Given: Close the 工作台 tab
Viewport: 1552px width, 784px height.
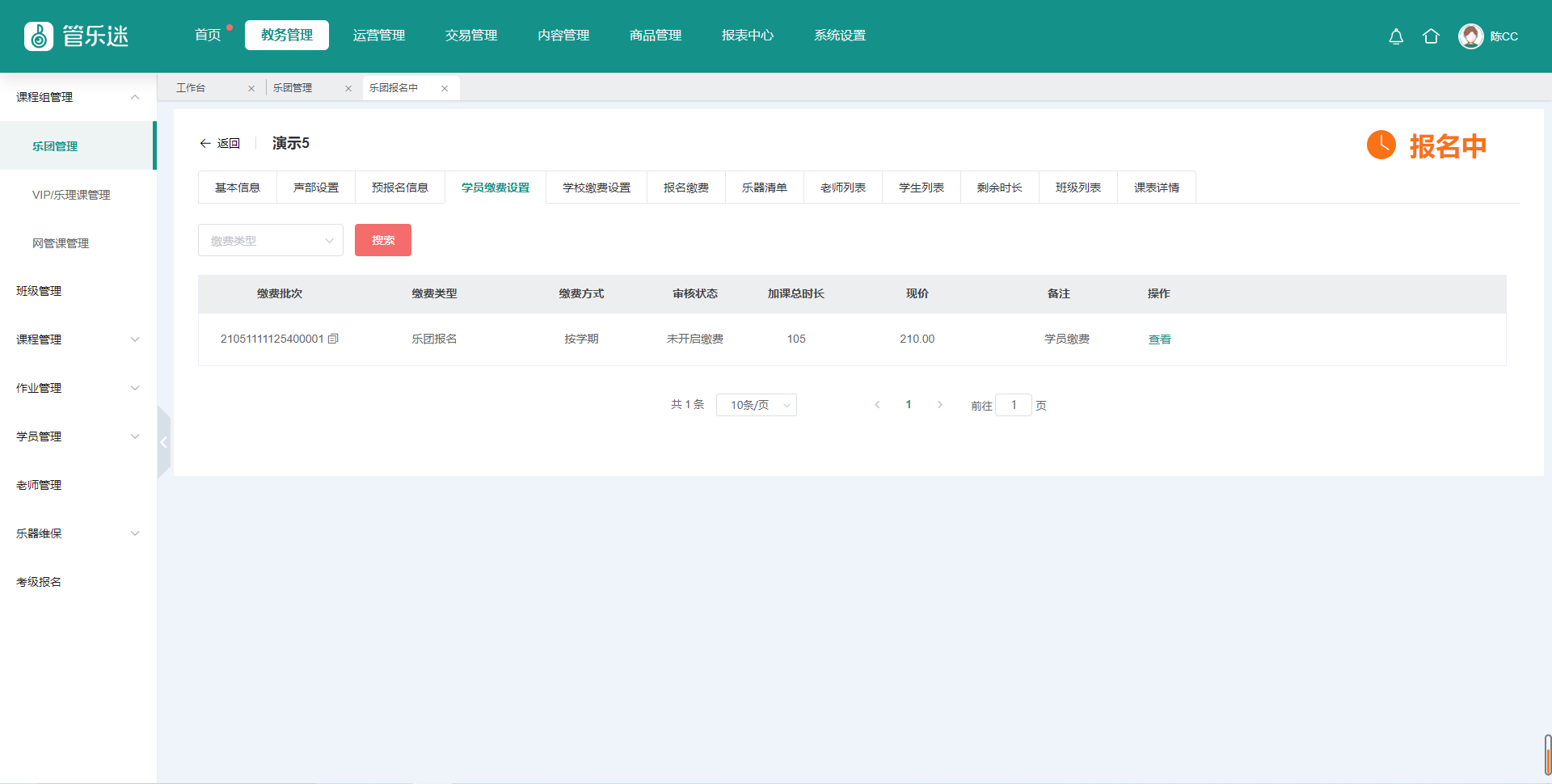Looking at the screenshot, I should [251, 89].
